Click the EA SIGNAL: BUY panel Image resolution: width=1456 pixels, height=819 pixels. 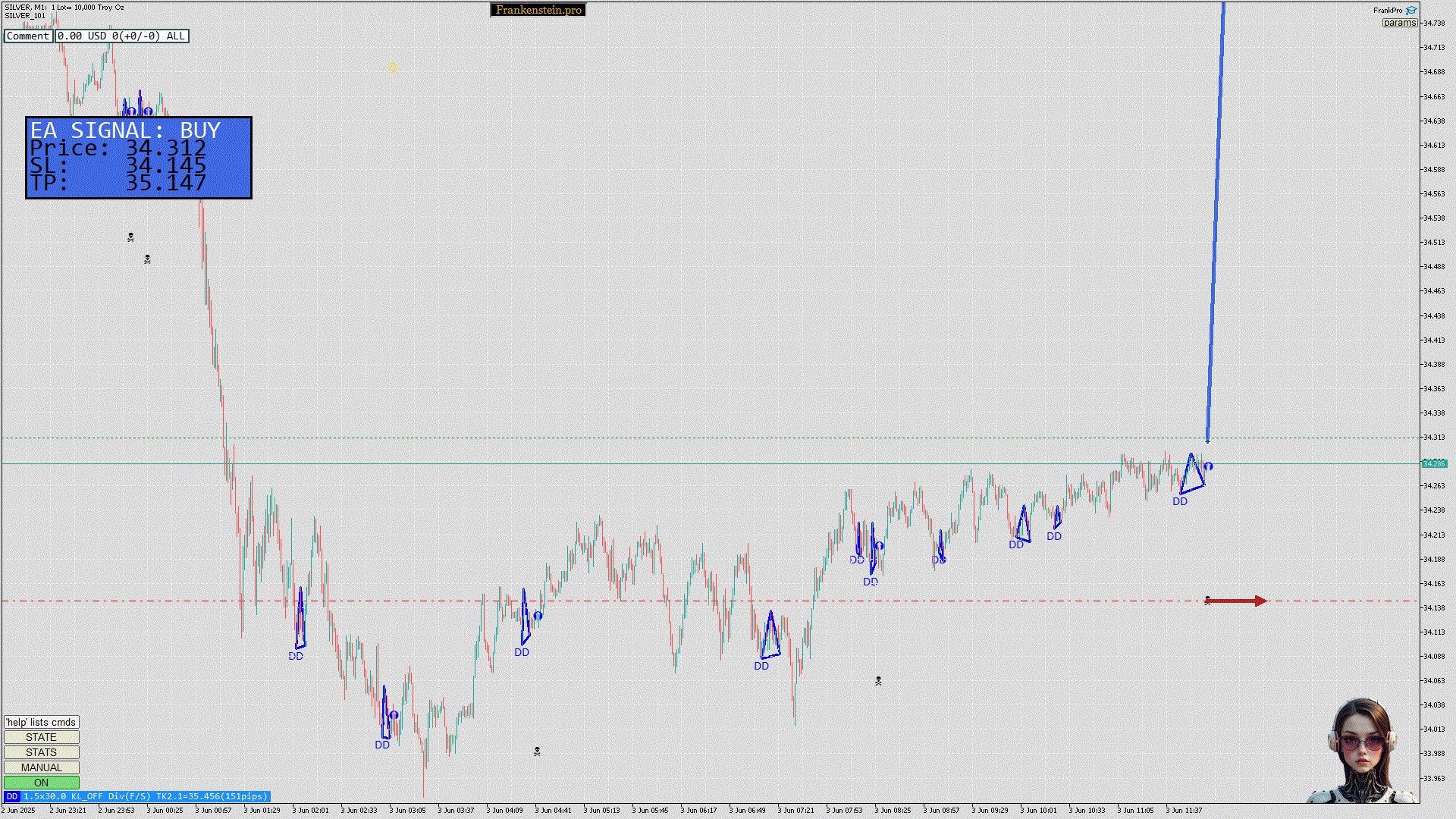point(139,158)
